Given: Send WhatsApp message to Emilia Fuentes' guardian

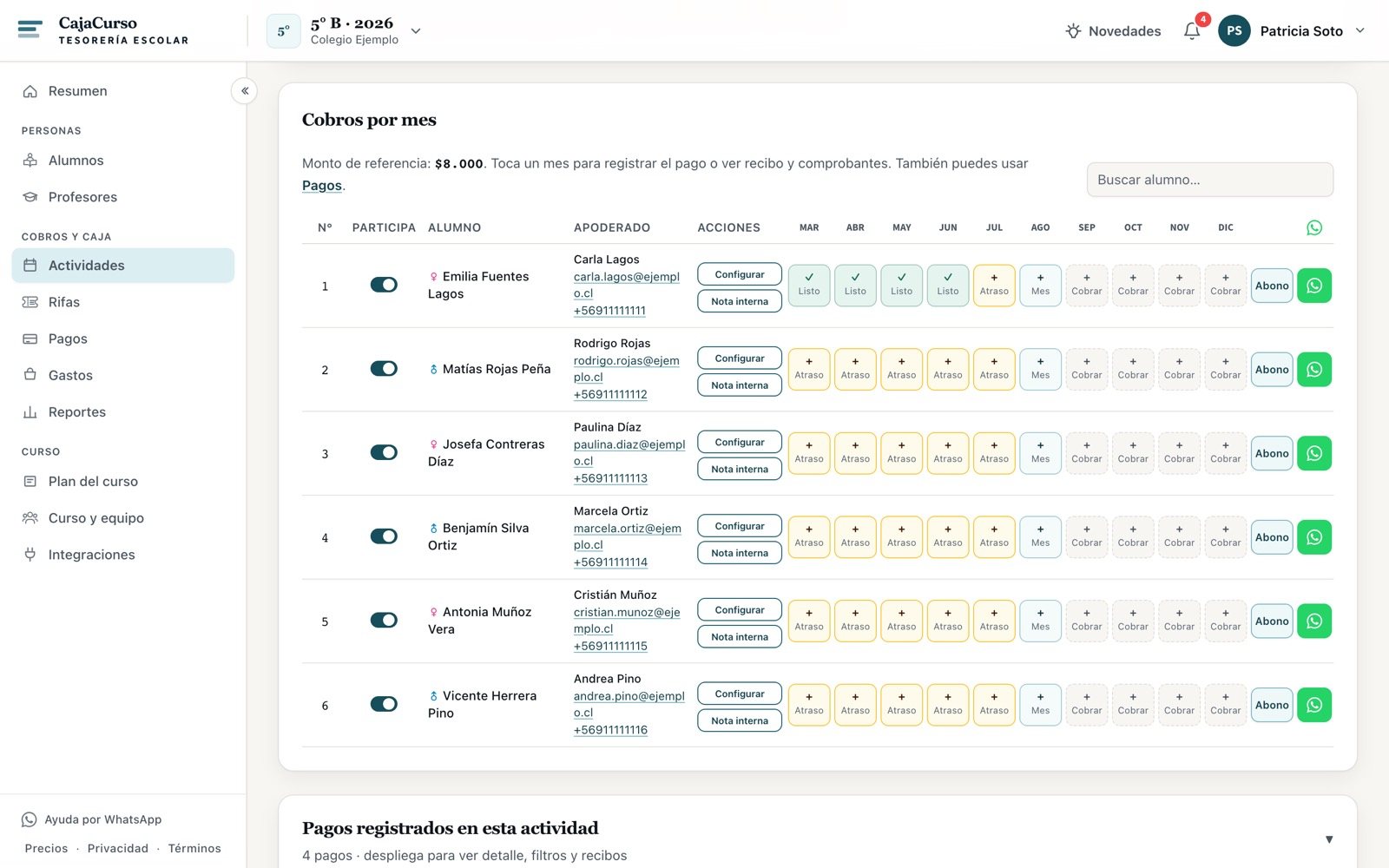Looking at the screenshot, I should pyautogui.click(x=1314, y=286).
